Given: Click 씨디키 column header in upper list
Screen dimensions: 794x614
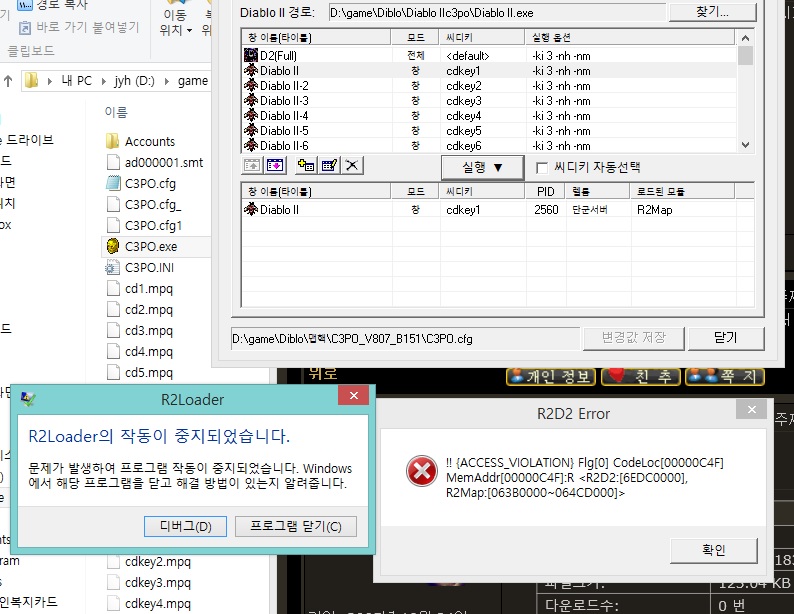Looking at the screenshot, I should (x=482, y=37).
